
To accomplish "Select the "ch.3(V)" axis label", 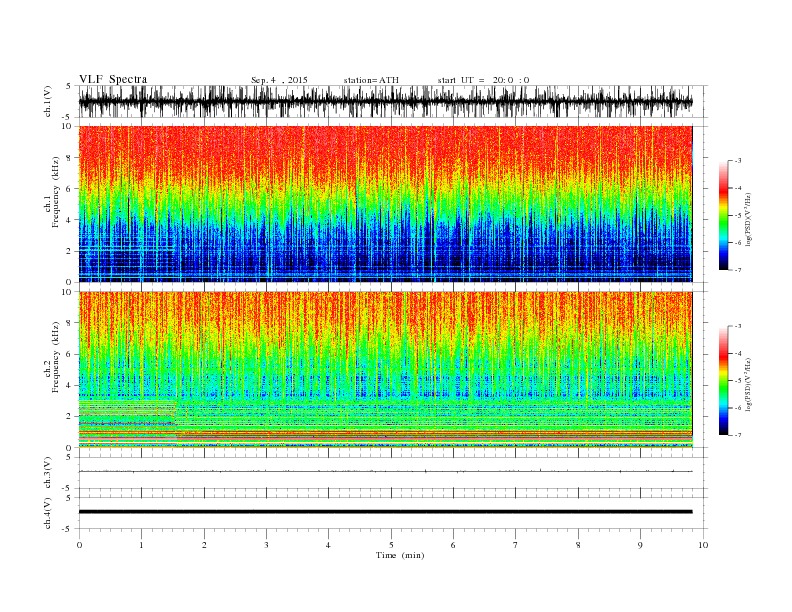I will [x=48, y=473].
